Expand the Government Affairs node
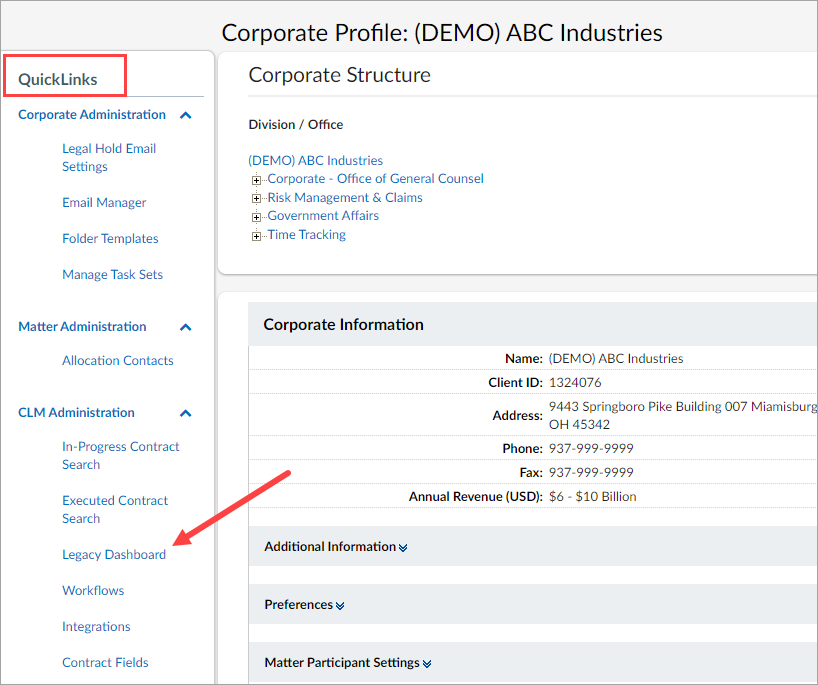Image resolution: width=818 pixels, height=685 pixels. tap(256, 215)
